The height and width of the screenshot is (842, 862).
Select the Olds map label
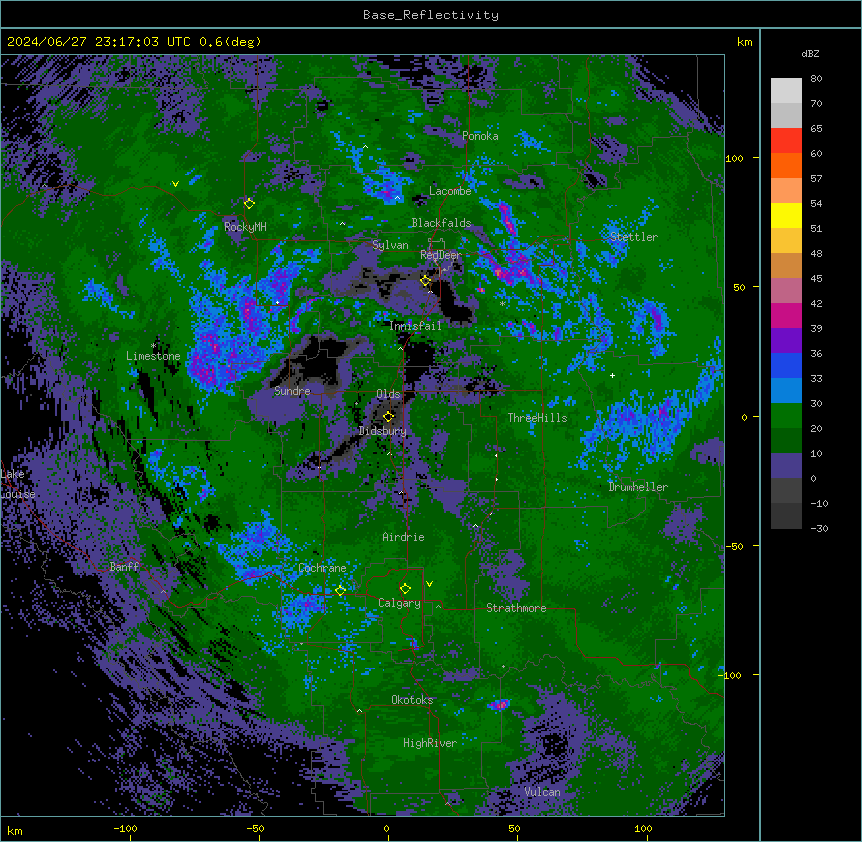pos(388,394)
